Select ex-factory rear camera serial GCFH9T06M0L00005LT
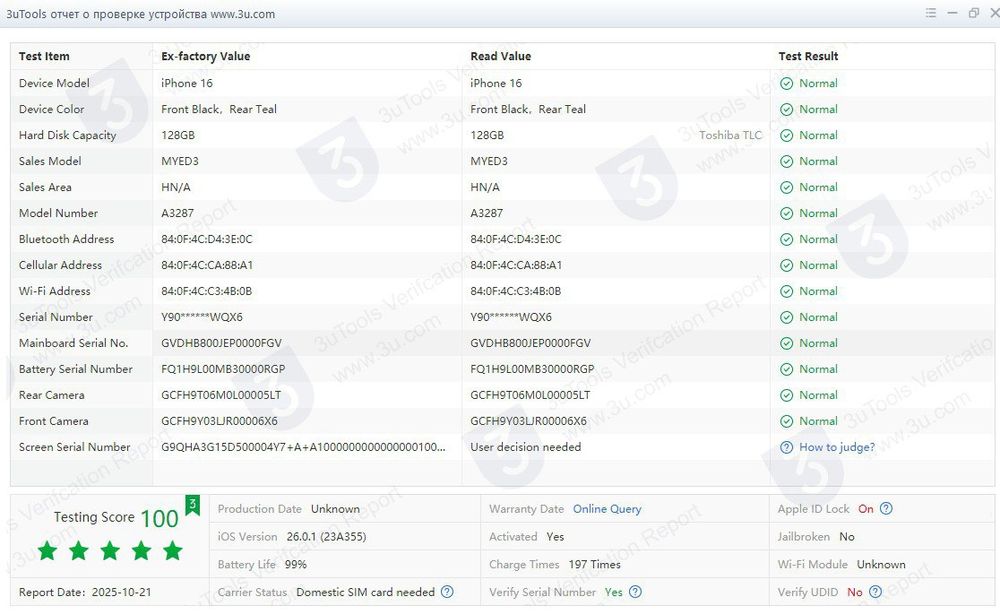Image resolution: width=1000 pixels, height=616 pixels. (x=221, y=395)
